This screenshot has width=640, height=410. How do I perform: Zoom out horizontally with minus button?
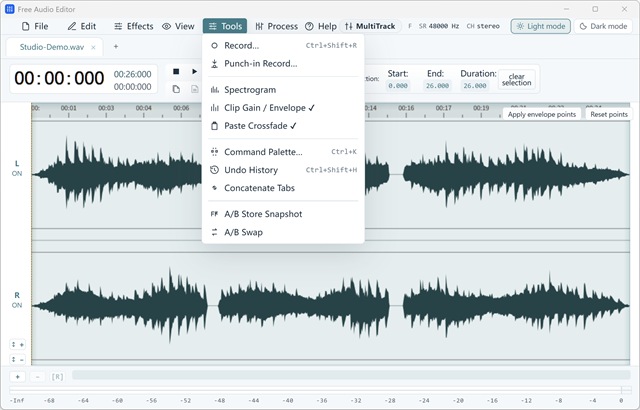[x=38, y=377]
